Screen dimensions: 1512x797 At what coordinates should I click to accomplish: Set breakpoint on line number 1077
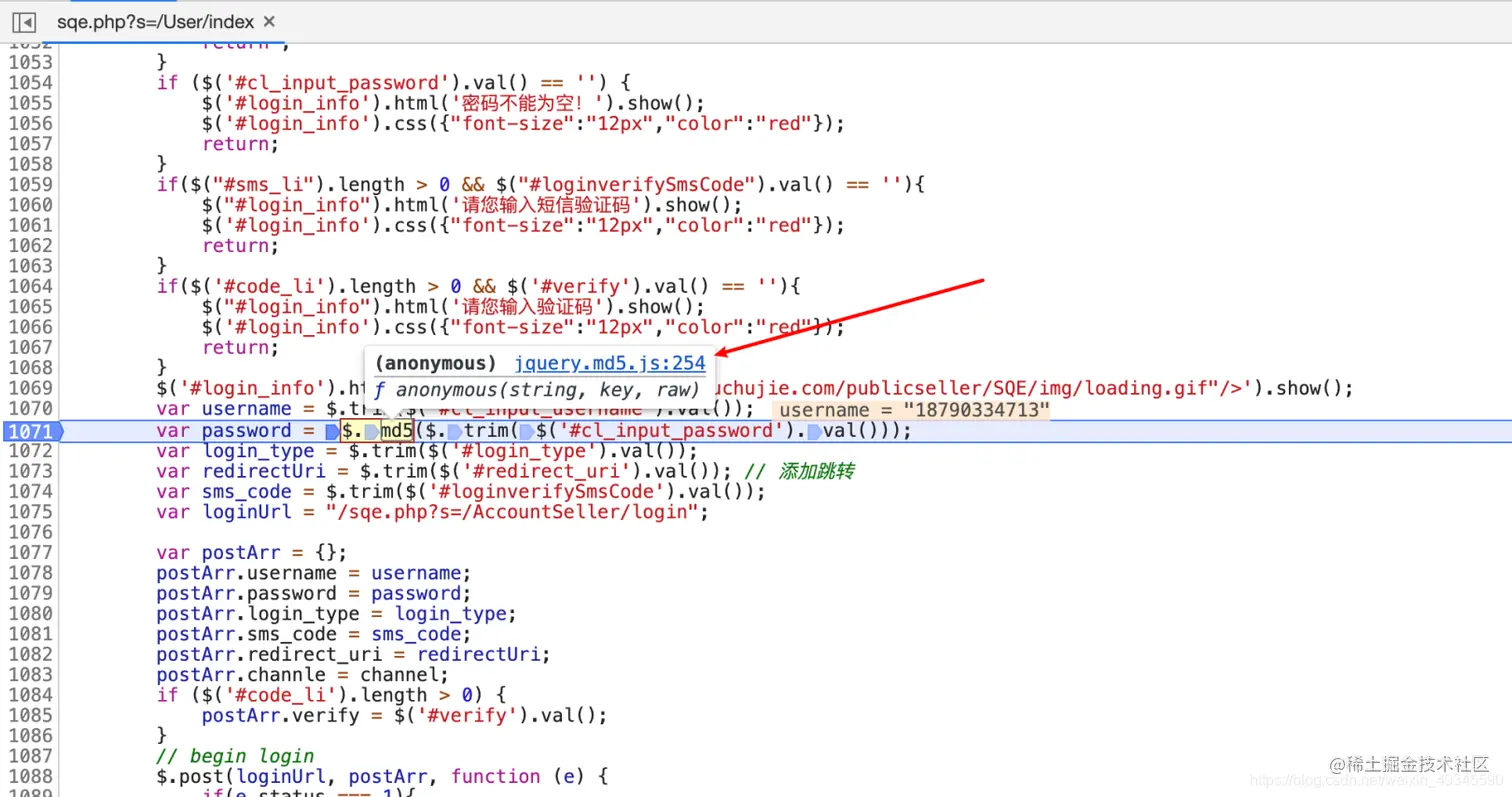tap(29, 553)
